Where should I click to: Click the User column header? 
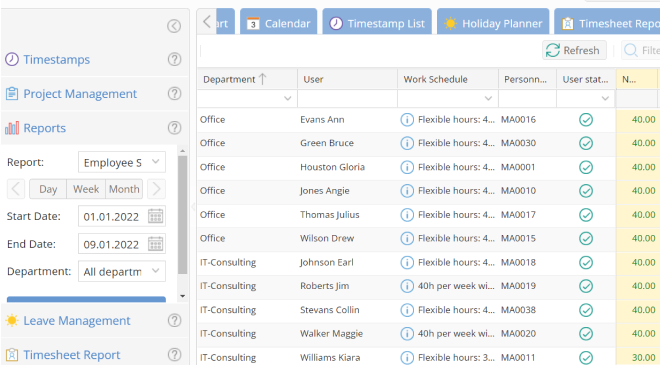[347, 79]
